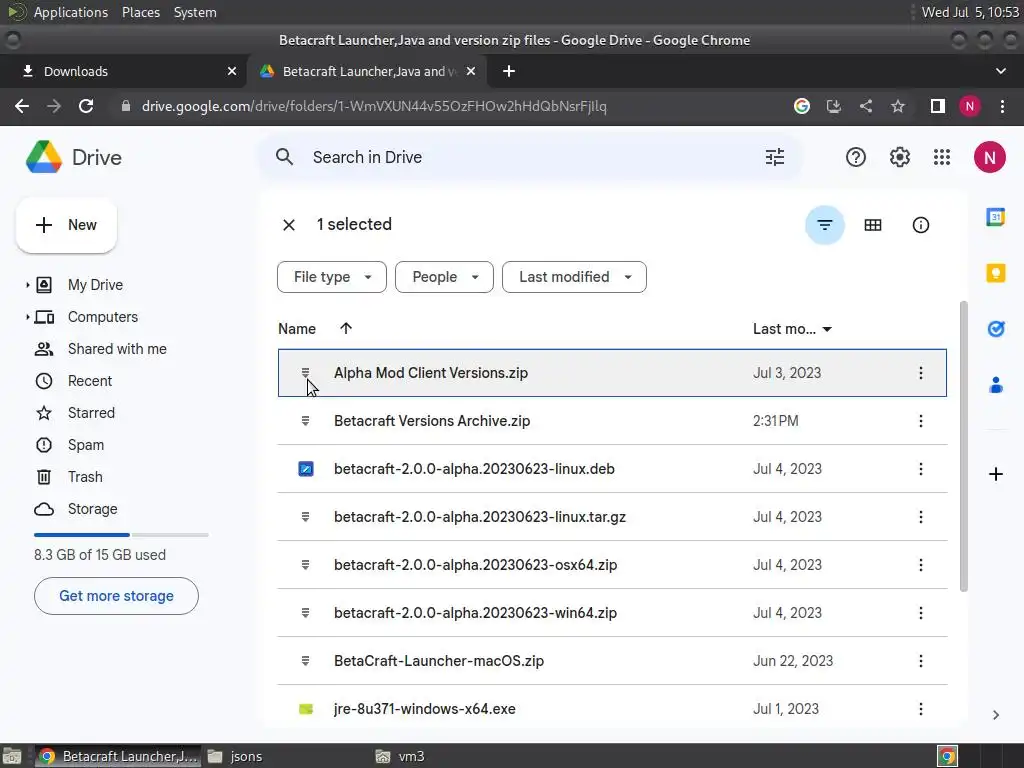Screen dimensions: 1024x768
Task: Select Betacraft Launcher Drive tab
Action: point(369,71)
